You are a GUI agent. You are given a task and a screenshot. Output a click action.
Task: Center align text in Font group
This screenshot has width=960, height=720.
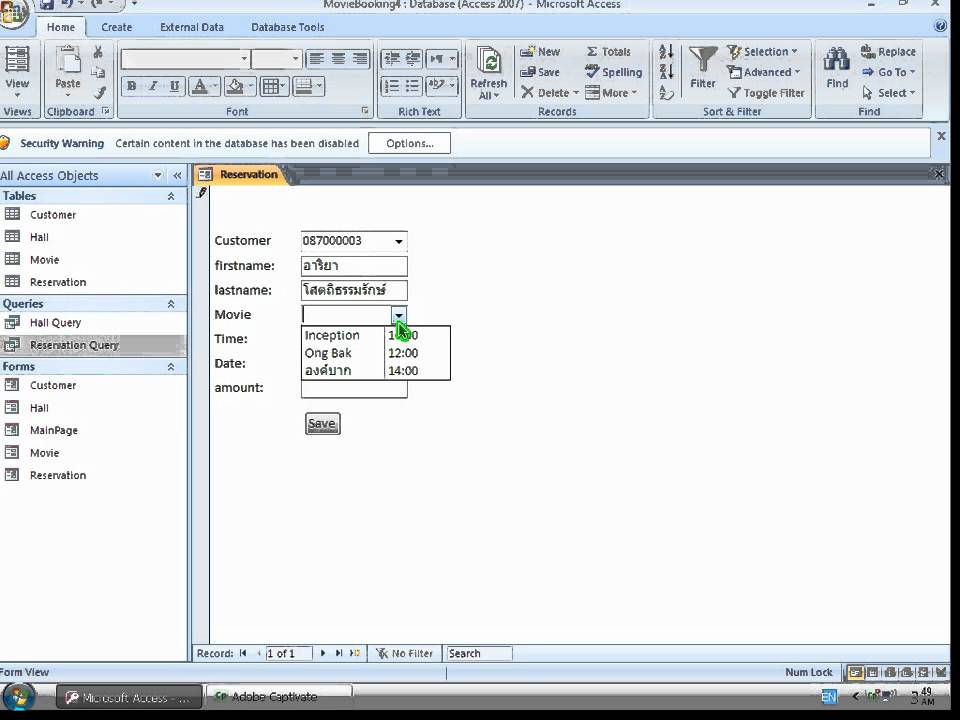[338, 59]
